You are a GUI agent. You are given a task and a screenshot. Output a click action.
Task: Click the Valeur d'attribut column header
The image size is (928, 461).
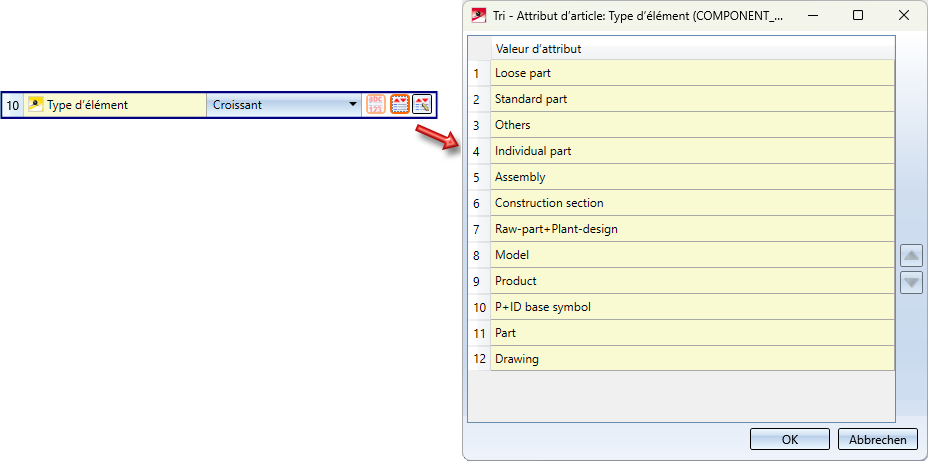point(692,48)
